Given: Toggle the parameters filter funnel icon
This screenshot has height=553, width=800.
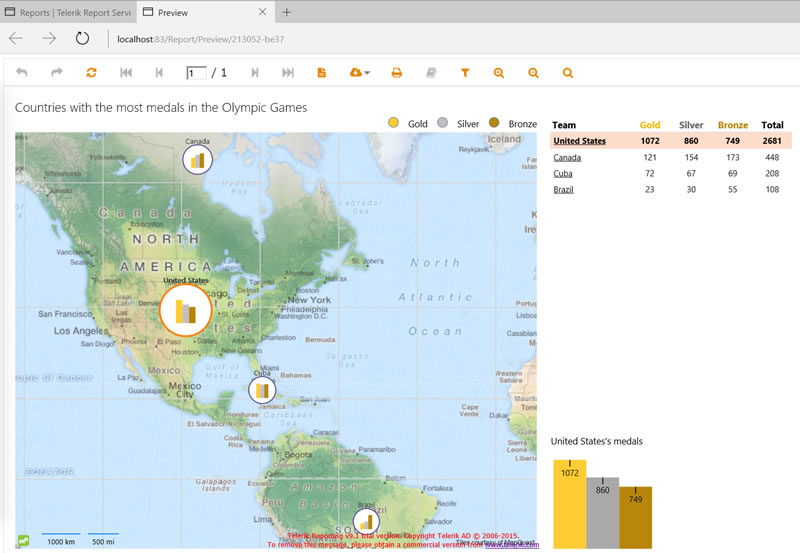Looking at the screenshot, I should pos(465,73).
